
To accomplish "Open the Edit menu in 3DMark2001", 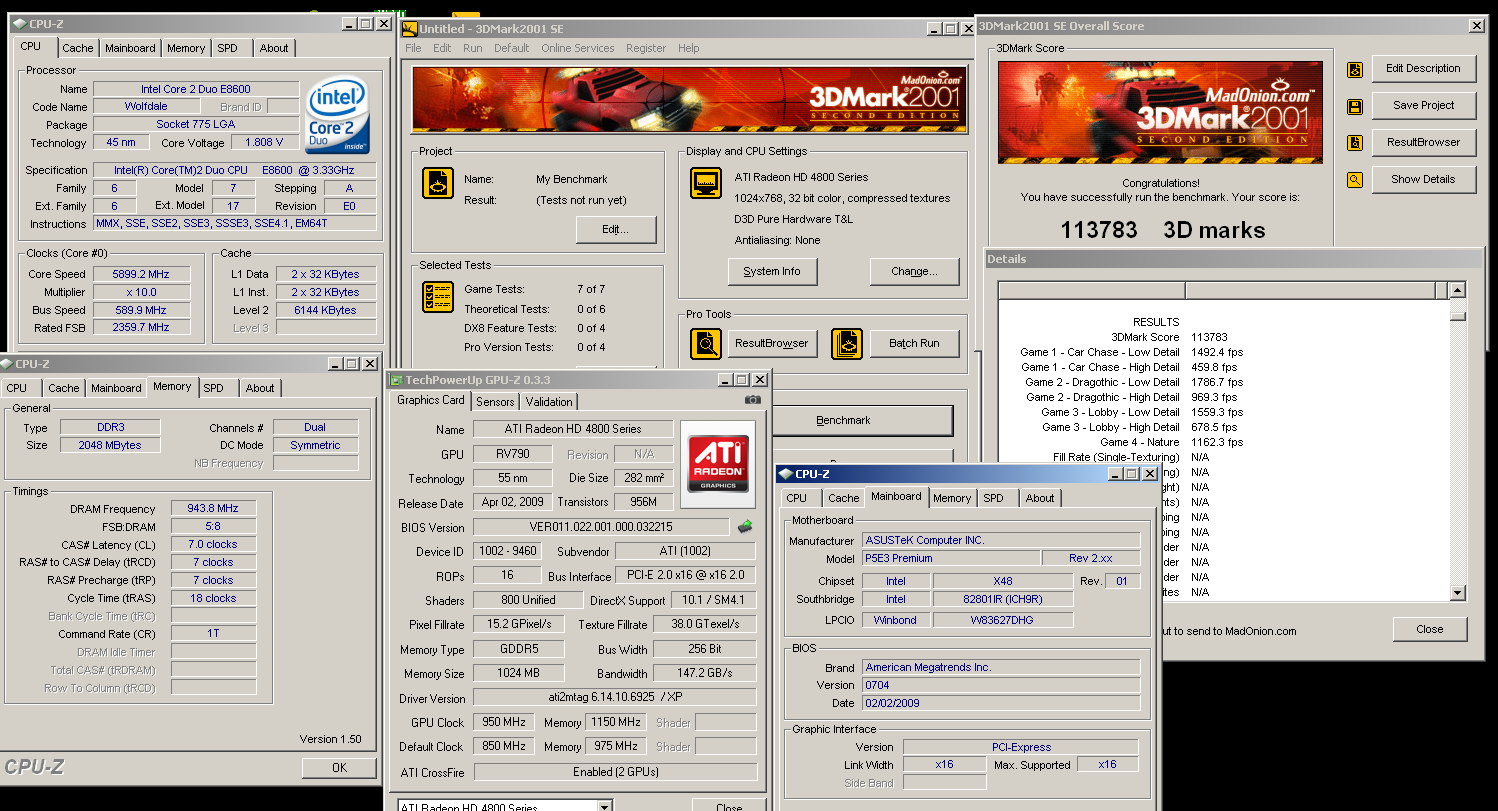I will coord(442,48).
